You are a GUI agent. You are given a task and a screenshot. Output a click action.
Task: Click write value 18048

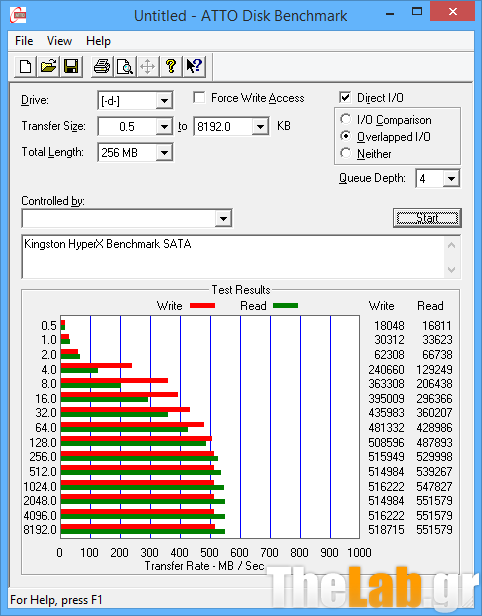389,326
